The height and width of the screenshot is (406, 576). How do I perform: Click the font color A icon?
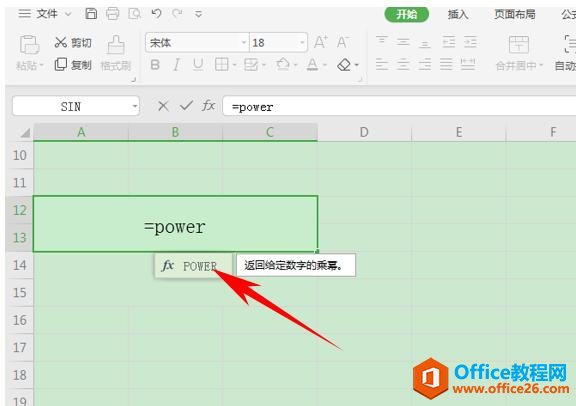point(313,65)
